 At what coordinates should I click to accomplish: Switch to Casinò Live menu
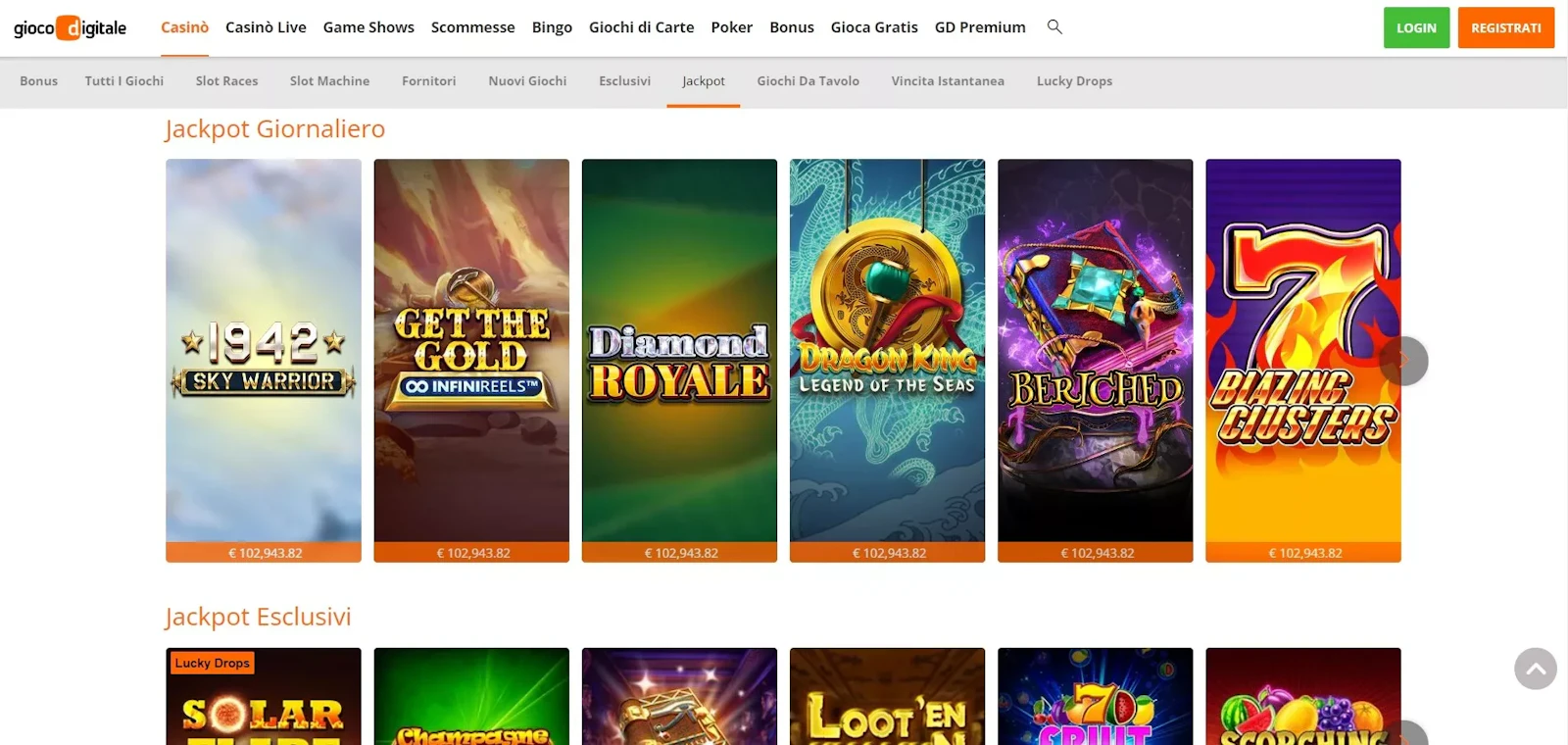[266, 27]
